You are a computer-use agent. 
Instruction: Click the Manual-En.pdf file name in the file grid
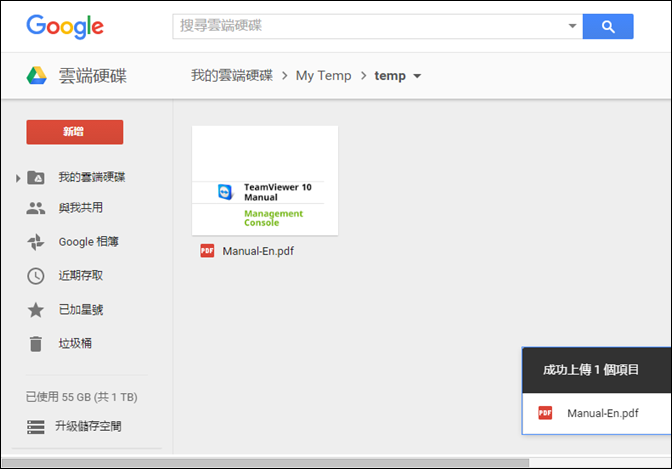(258, 251)
